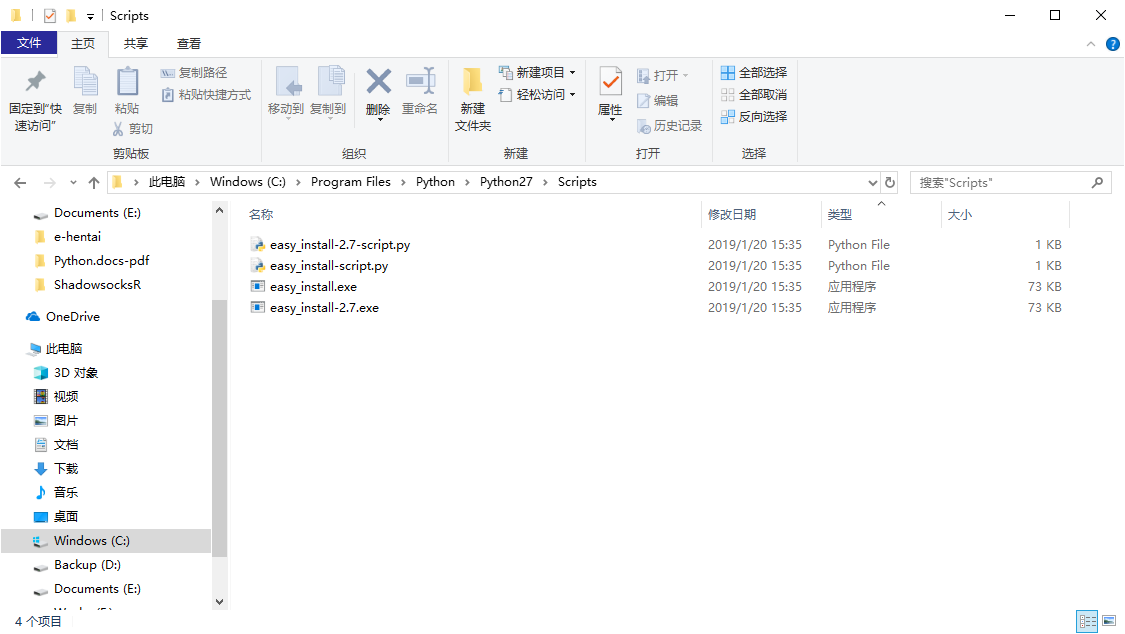This screenshot has width=1125, height=634.
Task: Create a New folder
Action: coord(473,99)
